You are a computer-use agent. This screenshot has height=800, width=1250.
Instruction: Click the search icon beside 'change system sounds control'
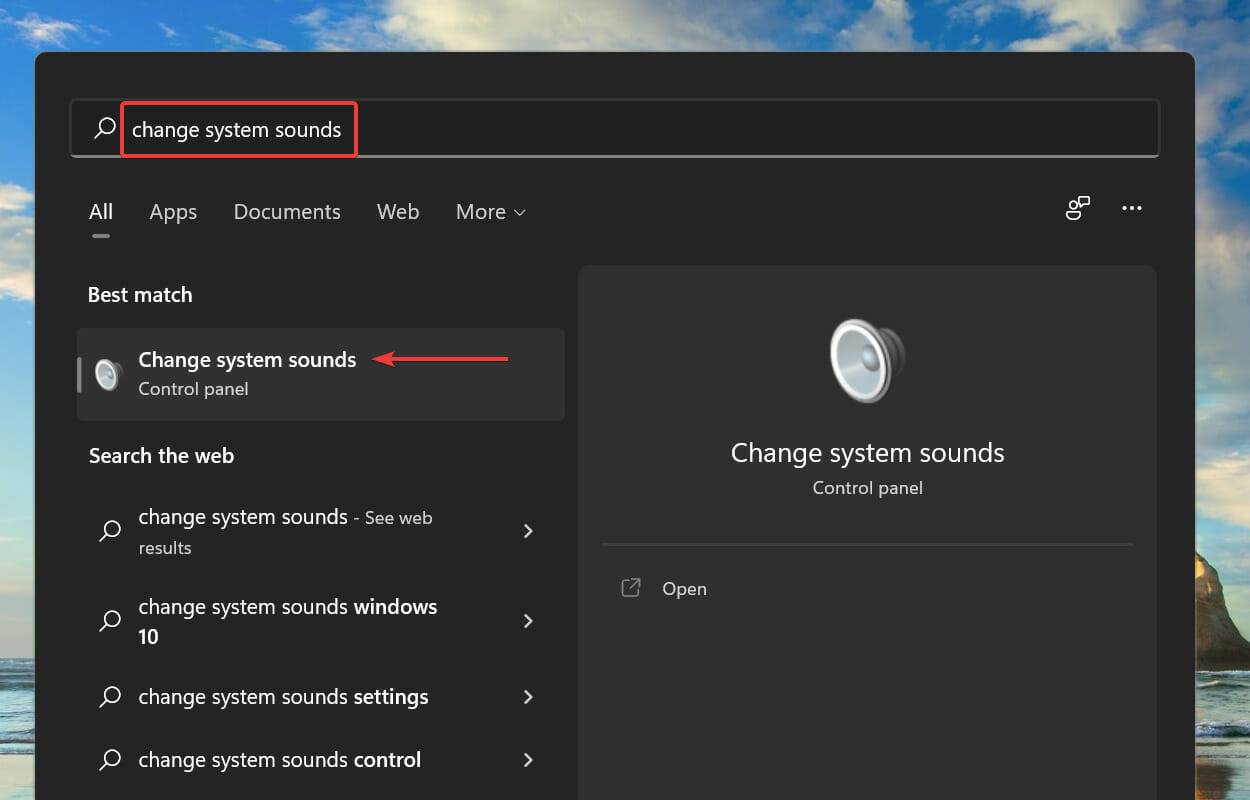point(110,760)
